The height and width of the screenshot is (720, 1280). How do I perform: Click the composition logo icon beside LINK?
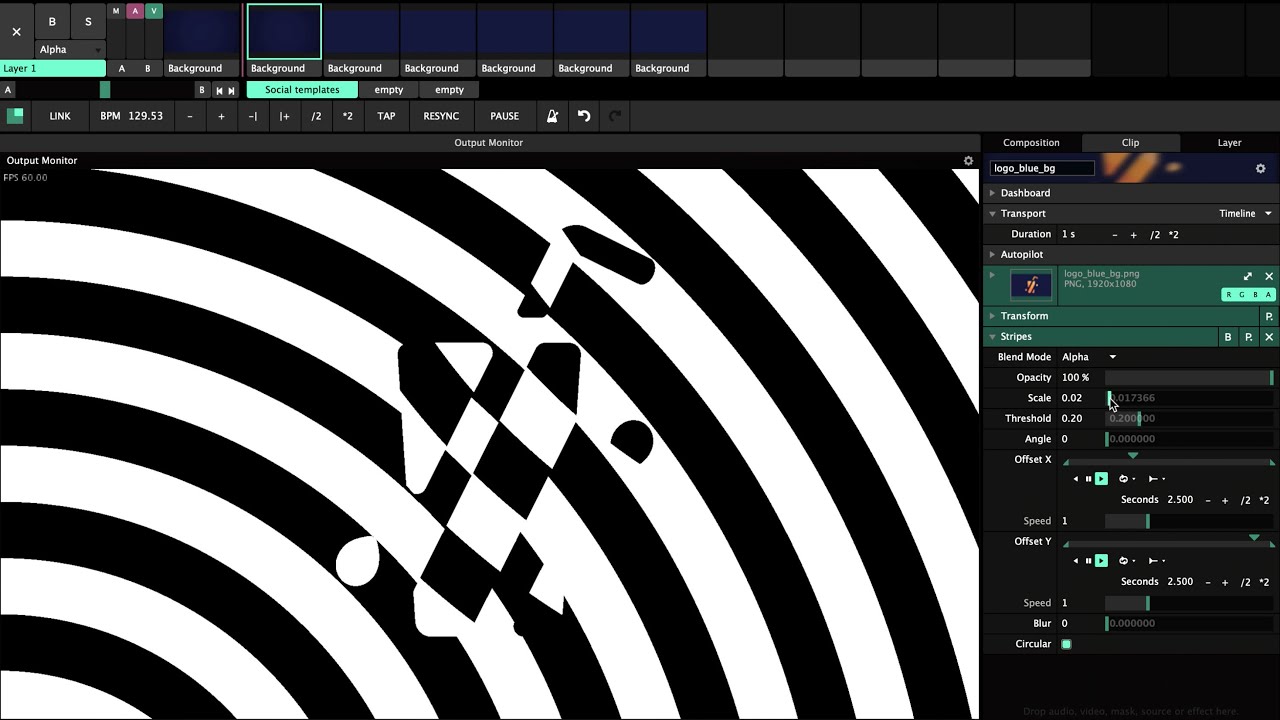(x=15, y=116)
